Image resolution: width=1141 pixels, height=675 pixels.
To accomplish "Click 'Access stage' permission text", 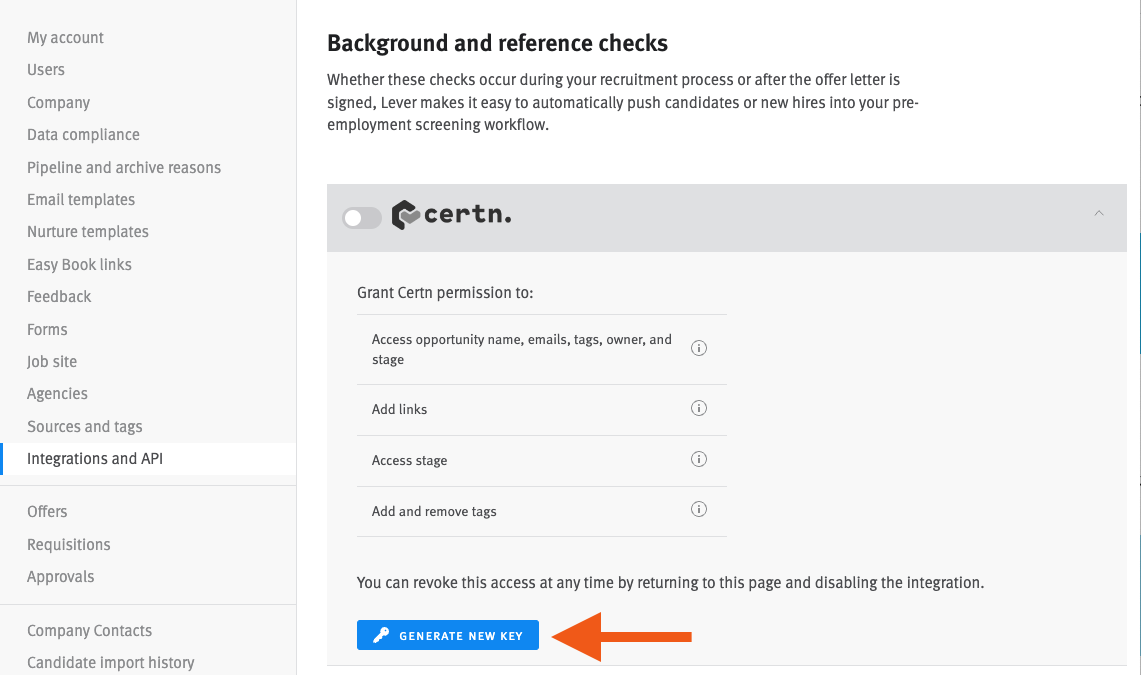I will pyautogui.click(x=409, y=460).
